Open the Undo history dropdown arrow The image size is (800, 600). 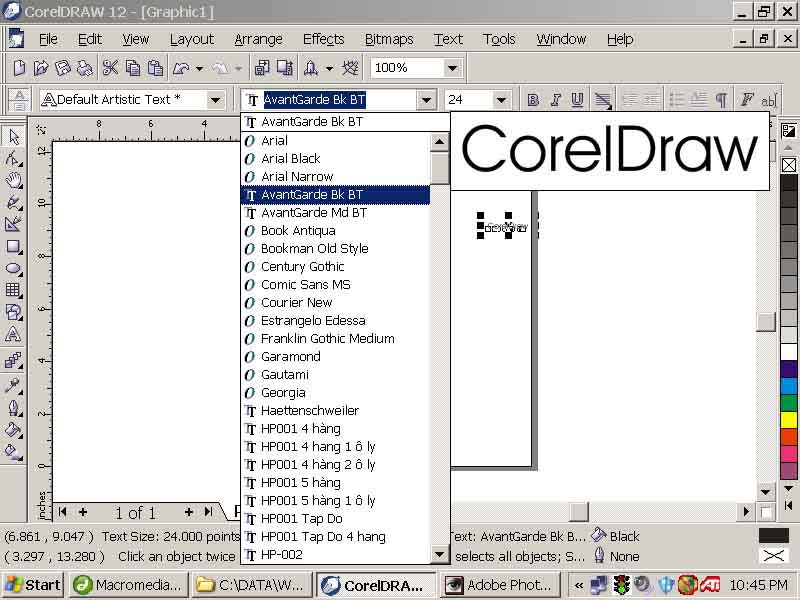[x=199, y=68]
